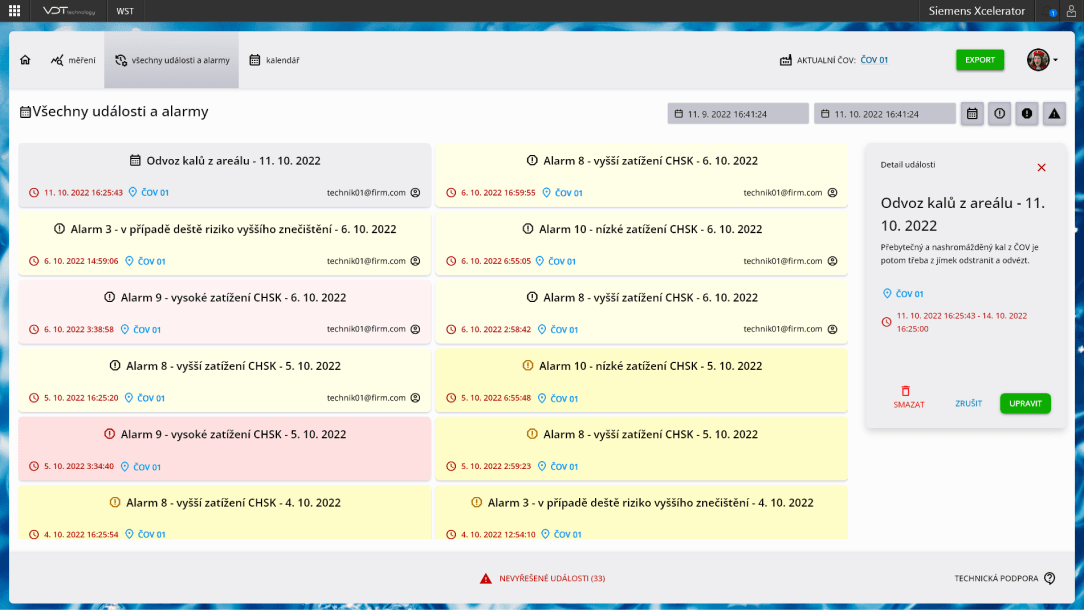Open the Technická podpora help icon
Image resolution: width=1084 pixels, height=610 pixels.
(x=1049, y=578)
